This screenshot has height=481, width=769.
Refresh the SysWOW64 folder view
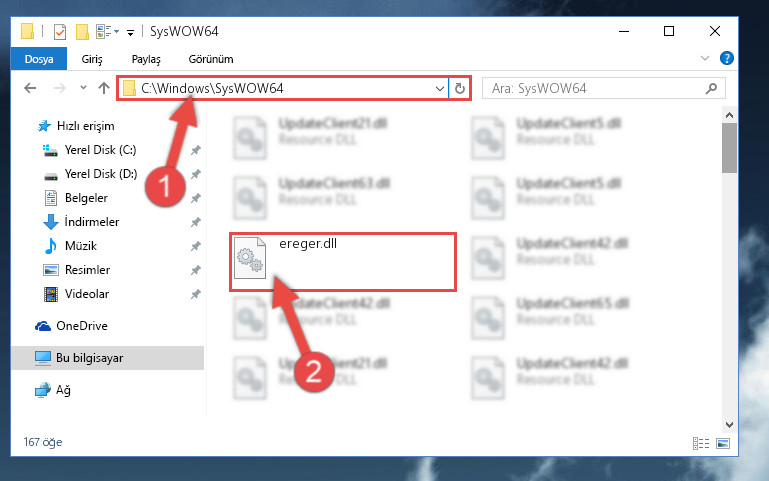coord(460,88)
